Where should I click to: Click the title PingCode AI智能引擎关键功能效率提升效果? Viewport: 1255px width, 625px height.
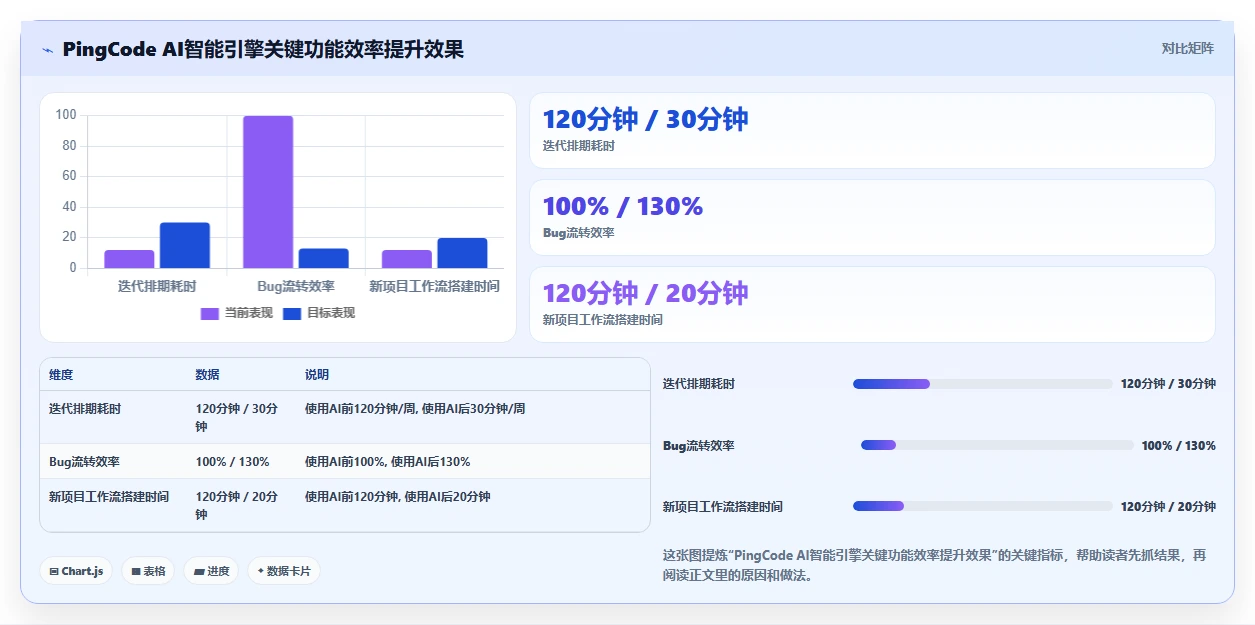(263, 50)
